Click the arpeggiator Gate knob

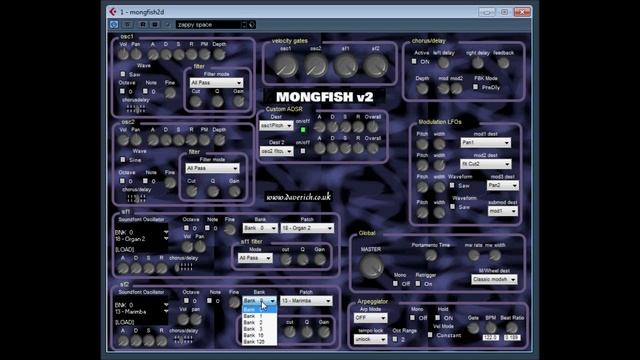[473, 327]
